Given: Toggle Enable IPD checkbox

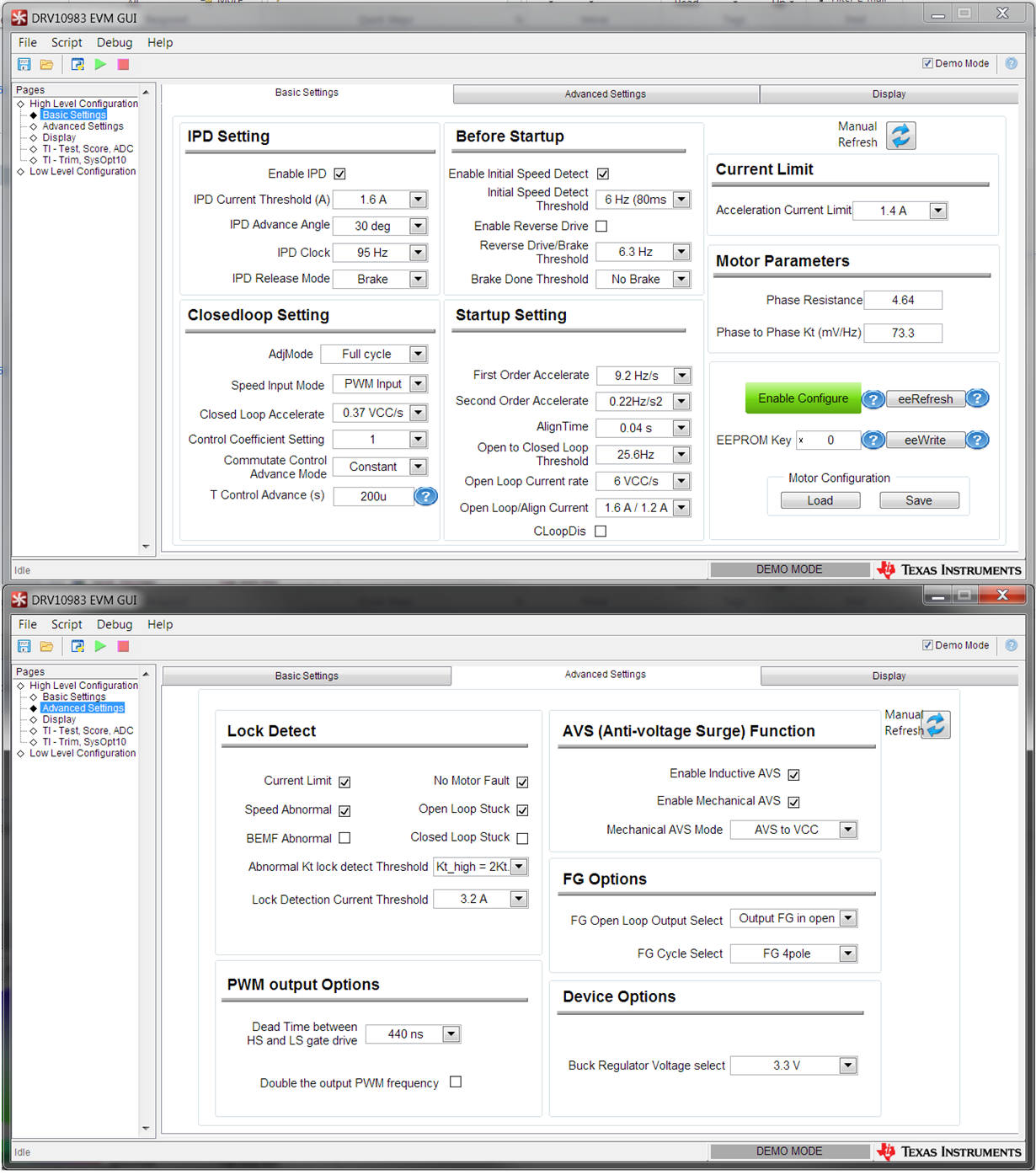Looking at the screenshot, I should 339,174.
